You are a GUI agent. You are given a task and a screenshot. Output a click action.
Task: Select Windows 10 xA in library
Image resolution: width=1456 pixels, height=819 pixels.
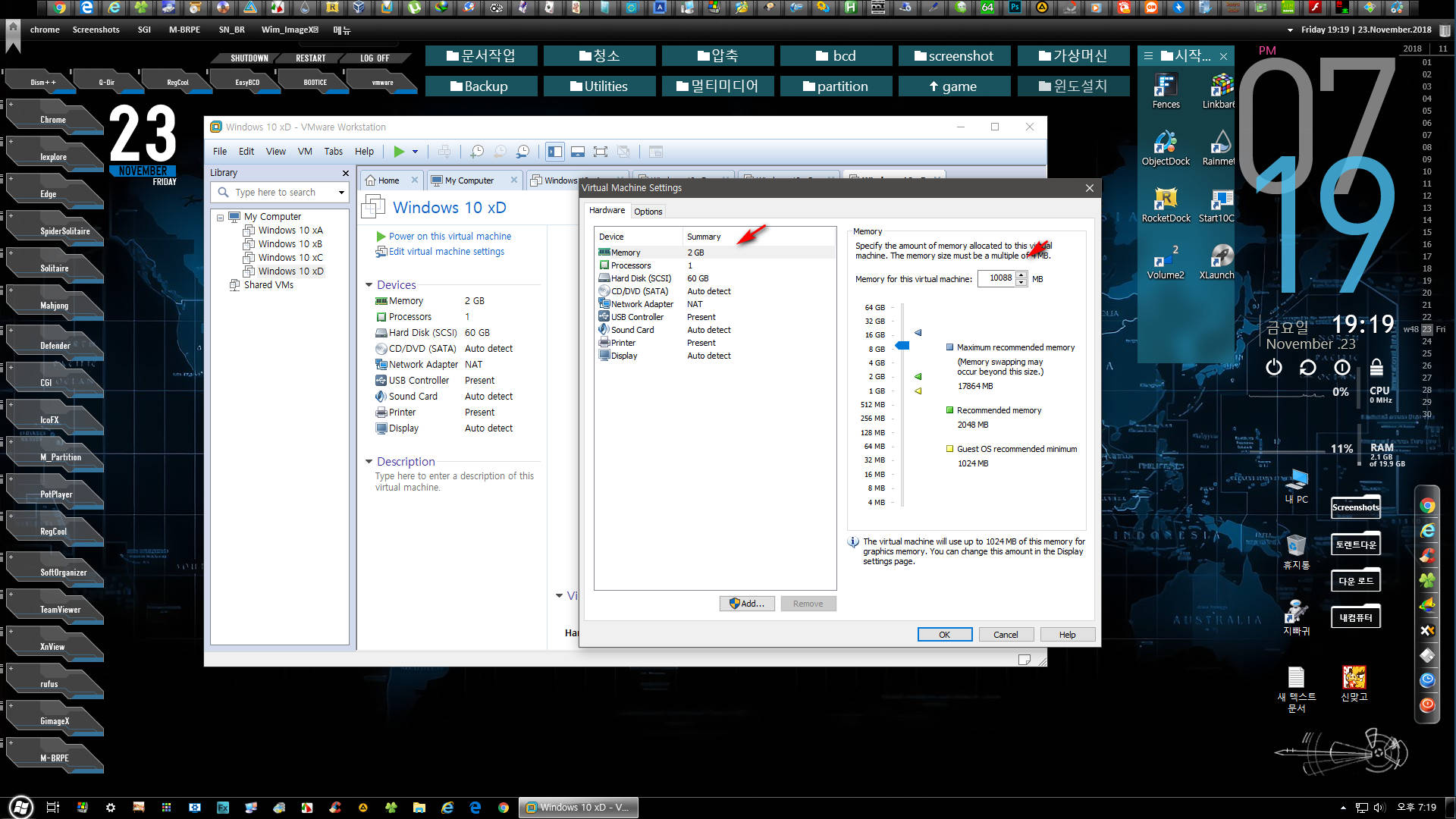(x=283, y=231)
